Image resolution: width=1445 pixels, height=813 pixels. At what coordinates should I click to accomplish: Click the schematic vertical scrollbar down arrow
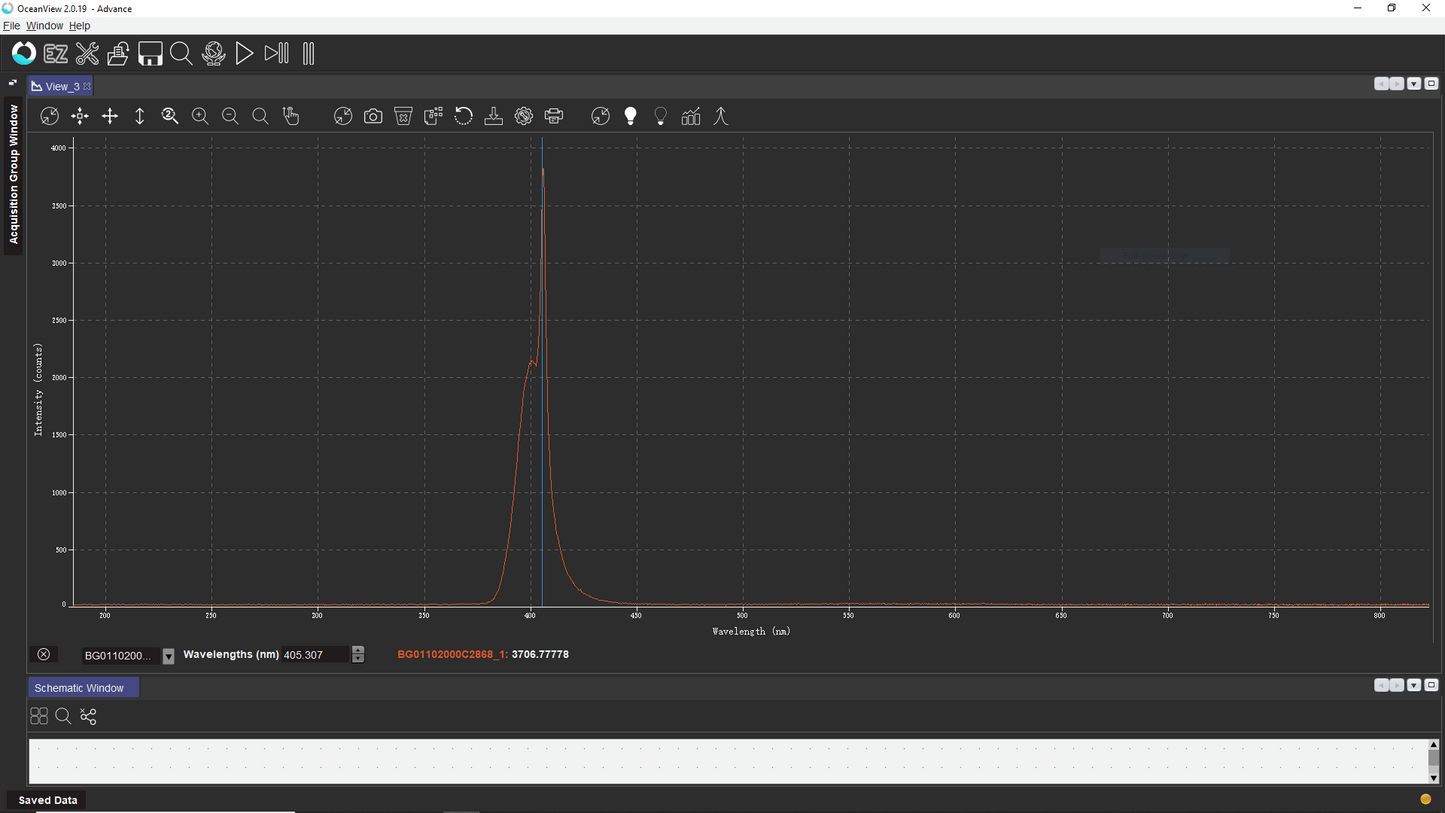point(1433,778)
